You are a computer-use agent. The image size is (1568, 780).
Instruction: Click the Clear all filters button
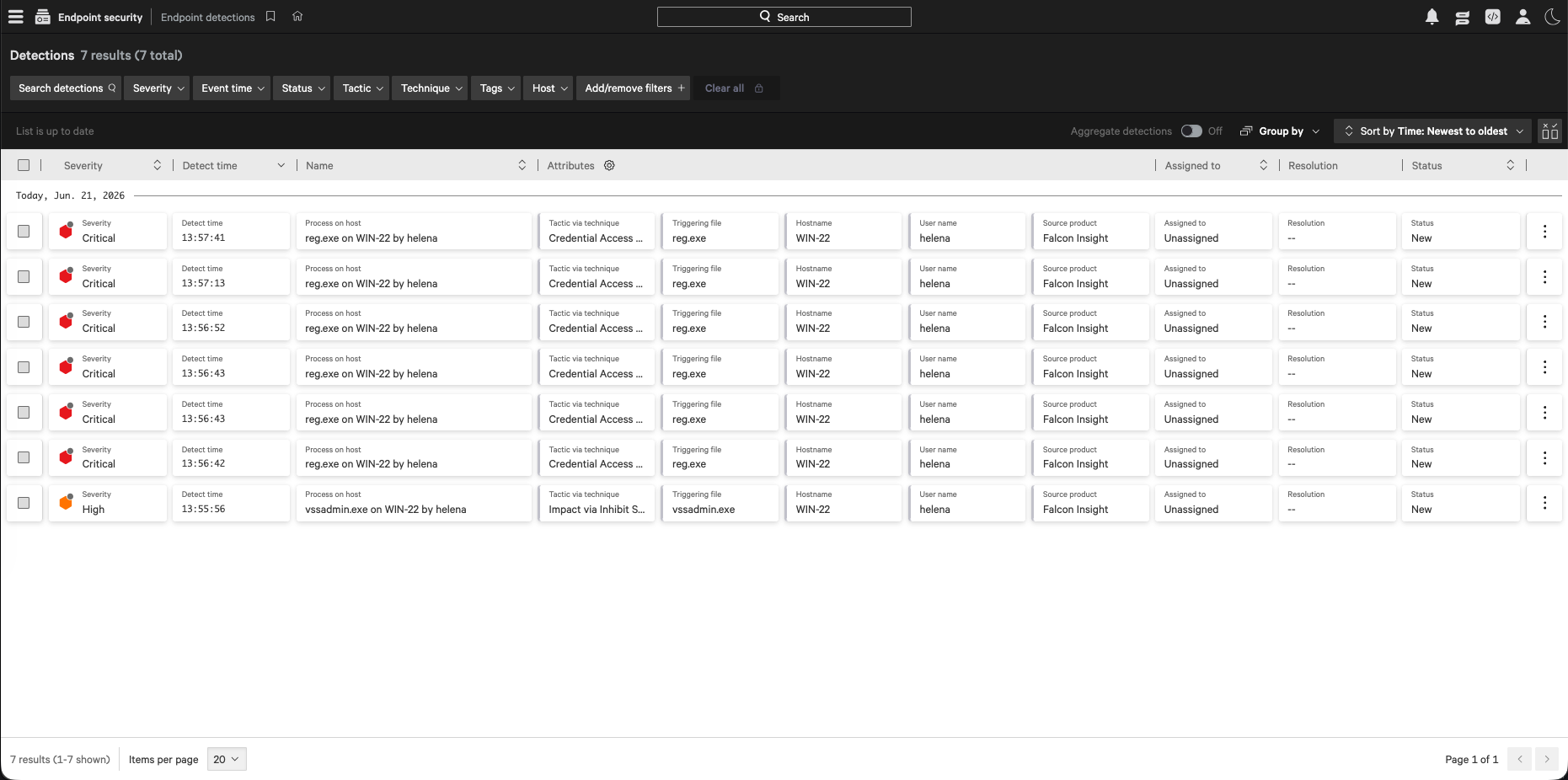(x=735, y=88)
